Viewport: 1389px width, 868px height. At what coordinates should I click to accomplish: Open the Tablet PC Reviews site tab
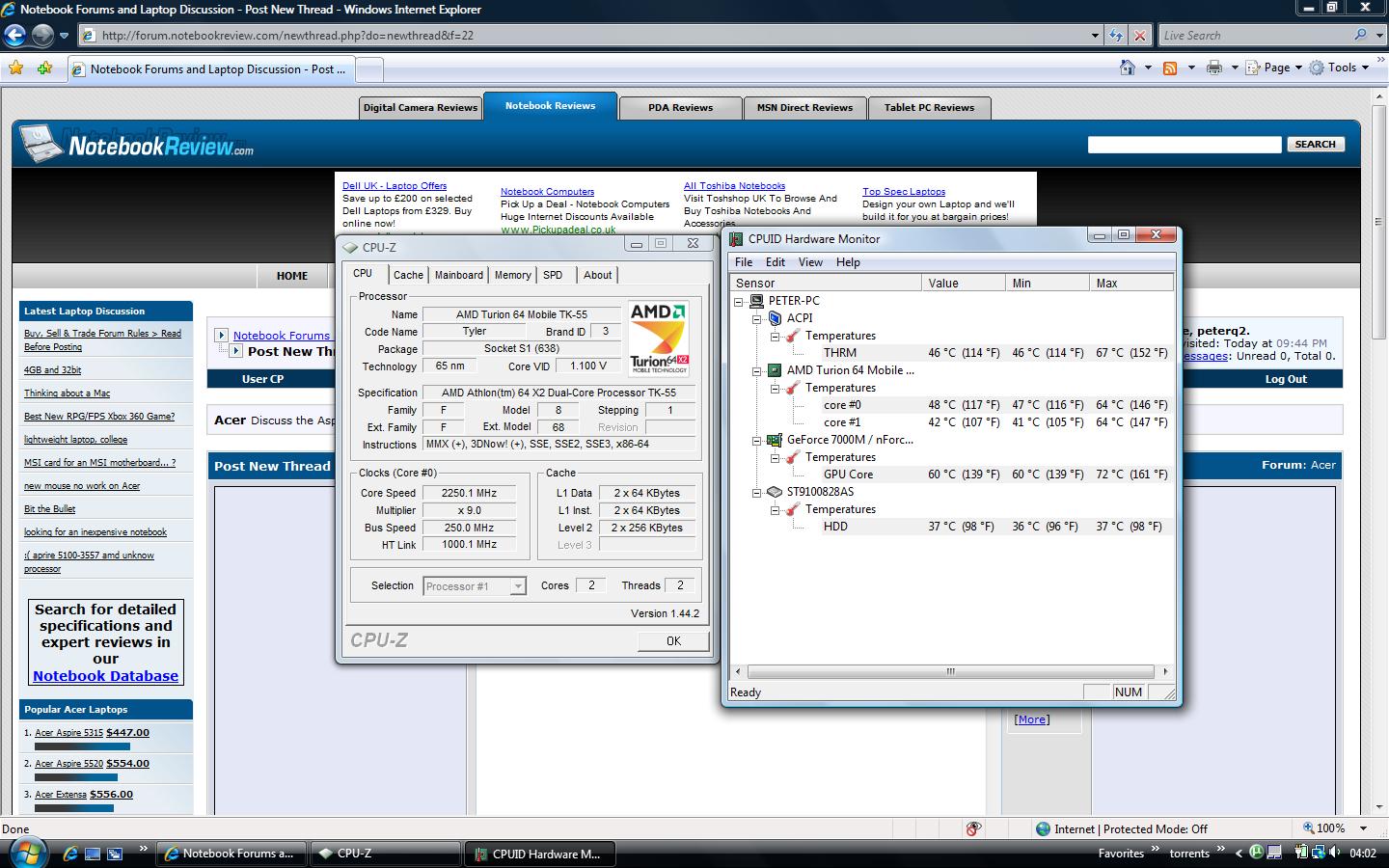click(x=930, y=108)
